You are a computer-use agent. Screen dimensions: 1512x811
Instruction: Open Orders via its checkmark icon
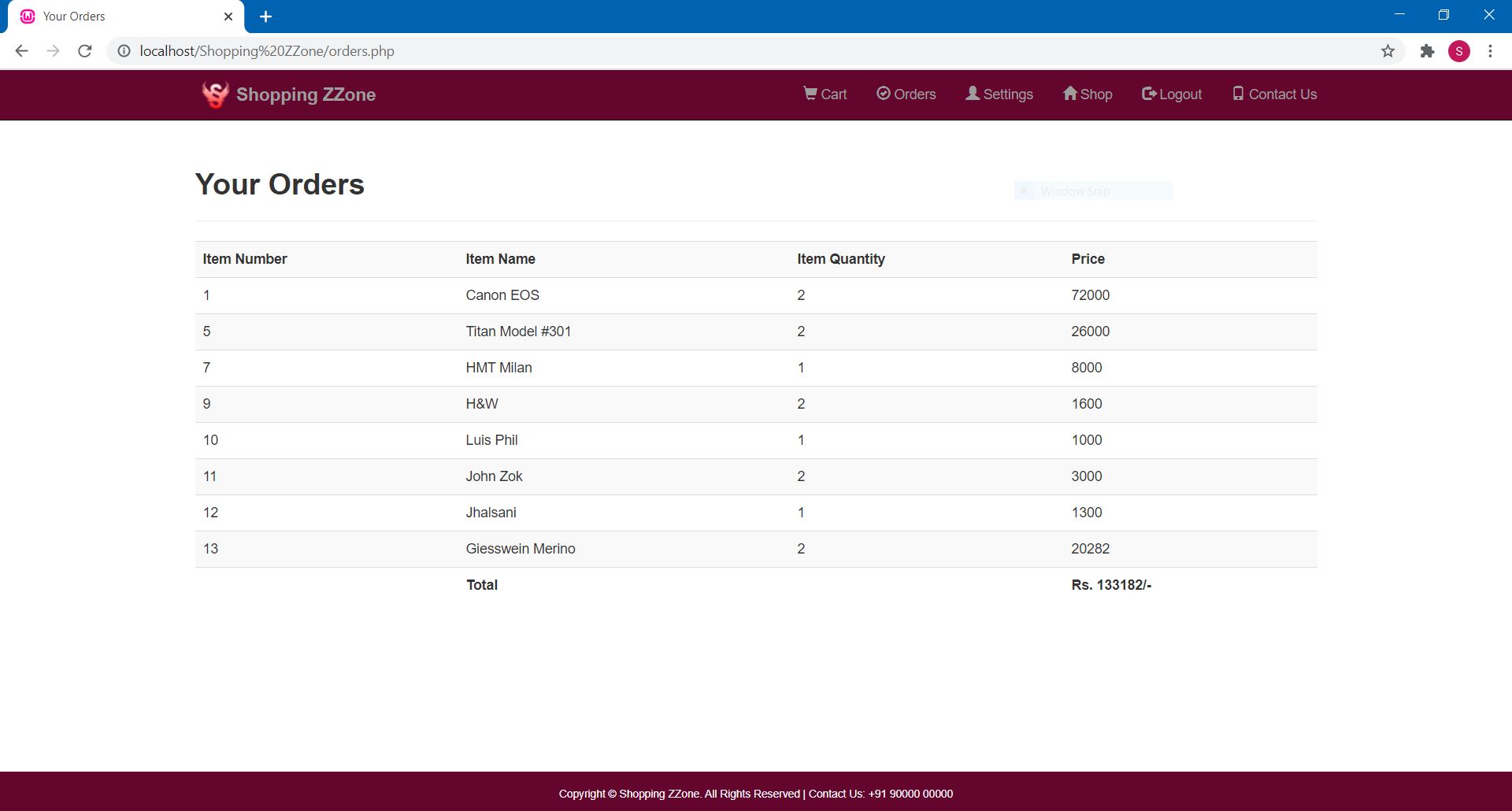click(x=884, y=94)
